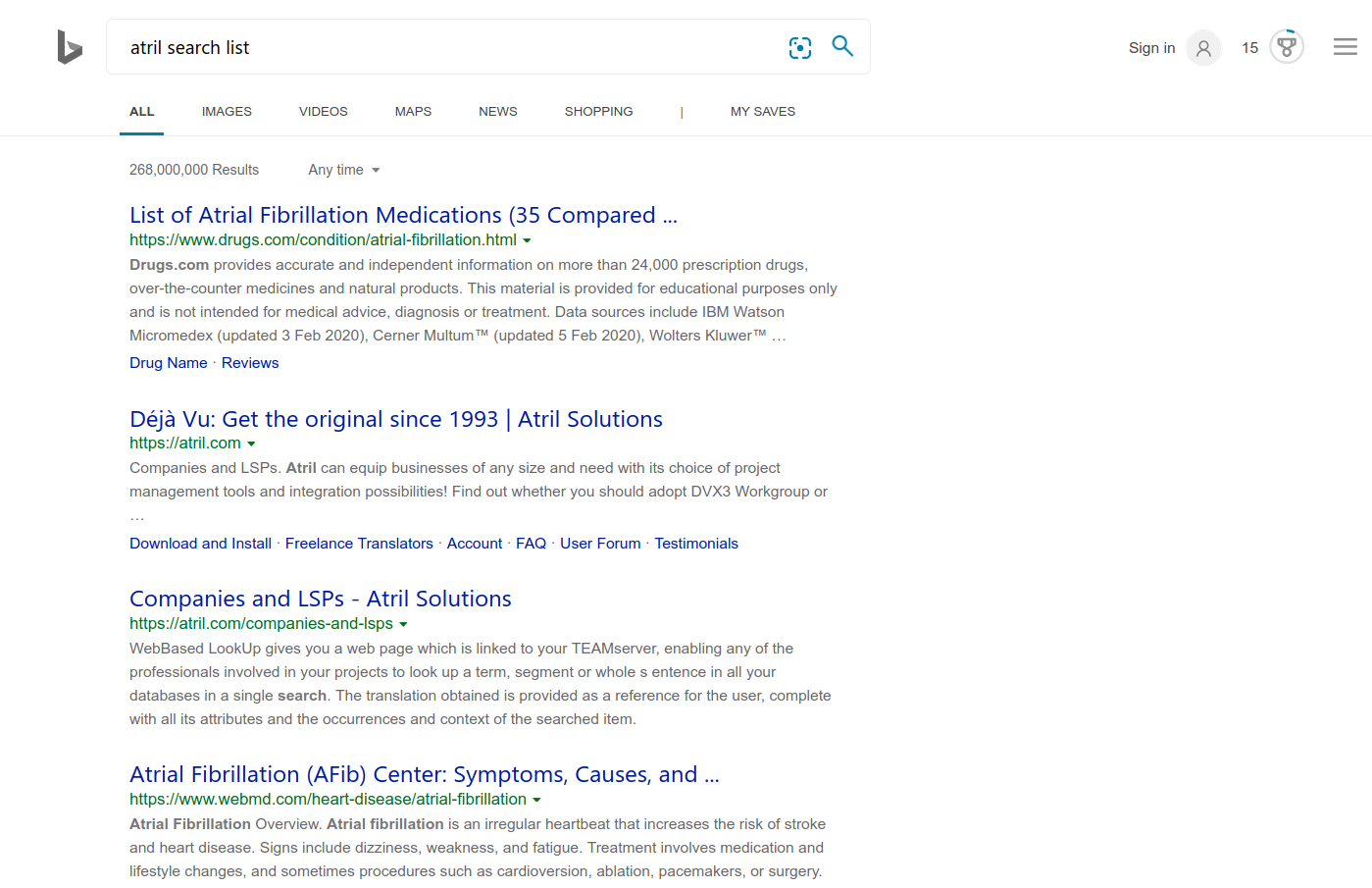Open Companies and LSPs result title
This screenshot has height=888, width=1372.
click(321, 599)
